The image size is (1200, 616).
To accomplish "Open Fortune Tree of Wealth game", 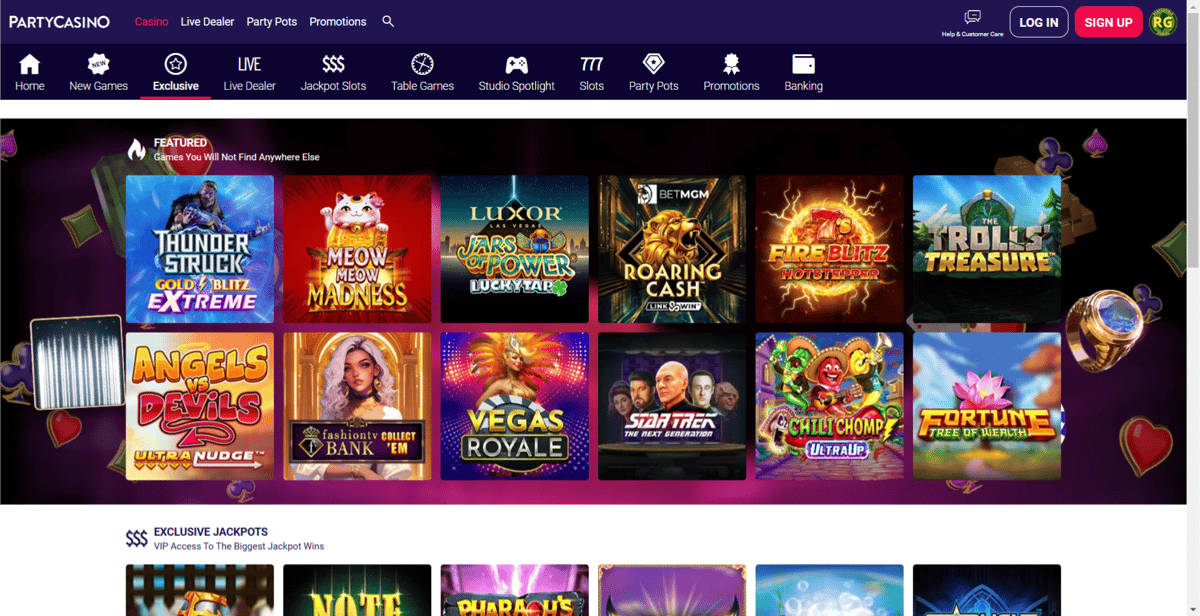I will tap(987, 406).
